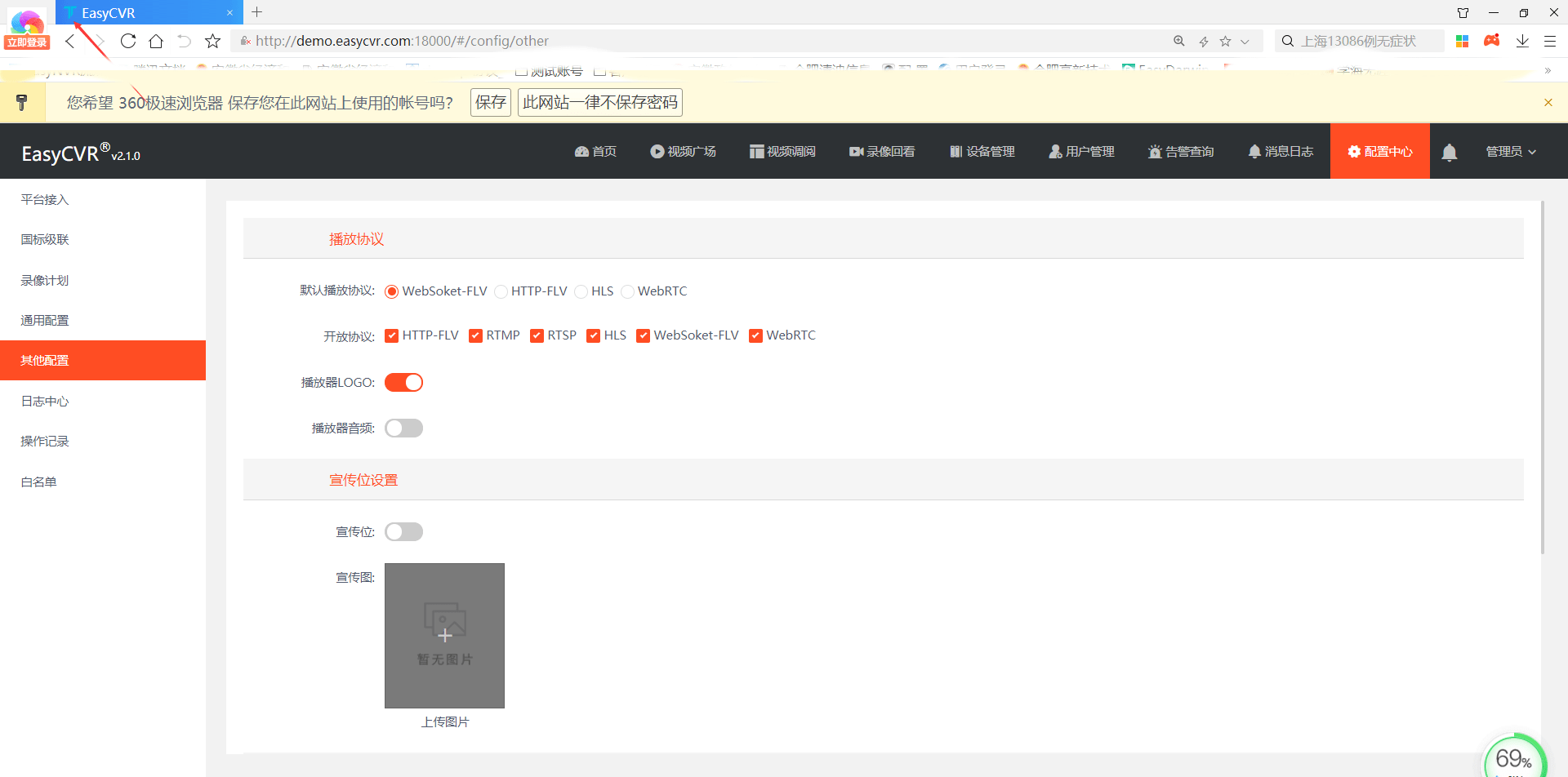This screenshot has height=777, width=1568.
Task: Open 消息日志 in top navigation
Action: [1281, 151]
